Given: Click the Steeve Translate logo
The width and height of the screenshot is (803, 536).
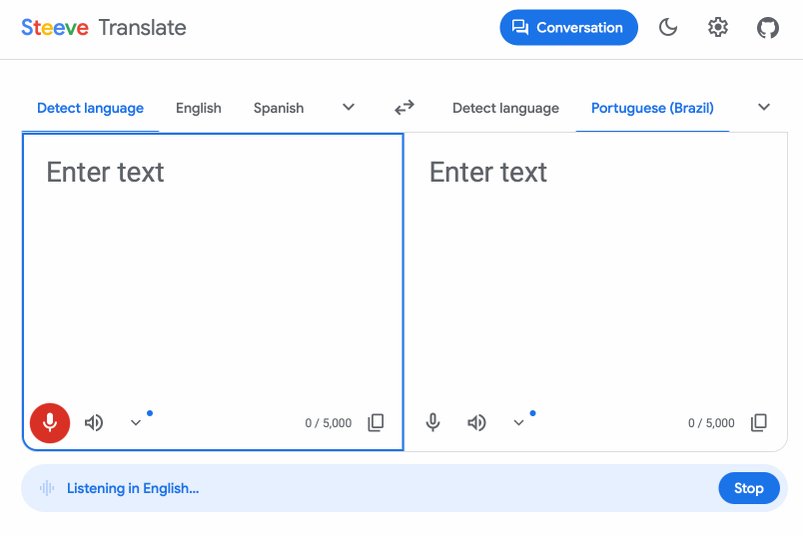Looking at the screenshot, I should (103, 28).
